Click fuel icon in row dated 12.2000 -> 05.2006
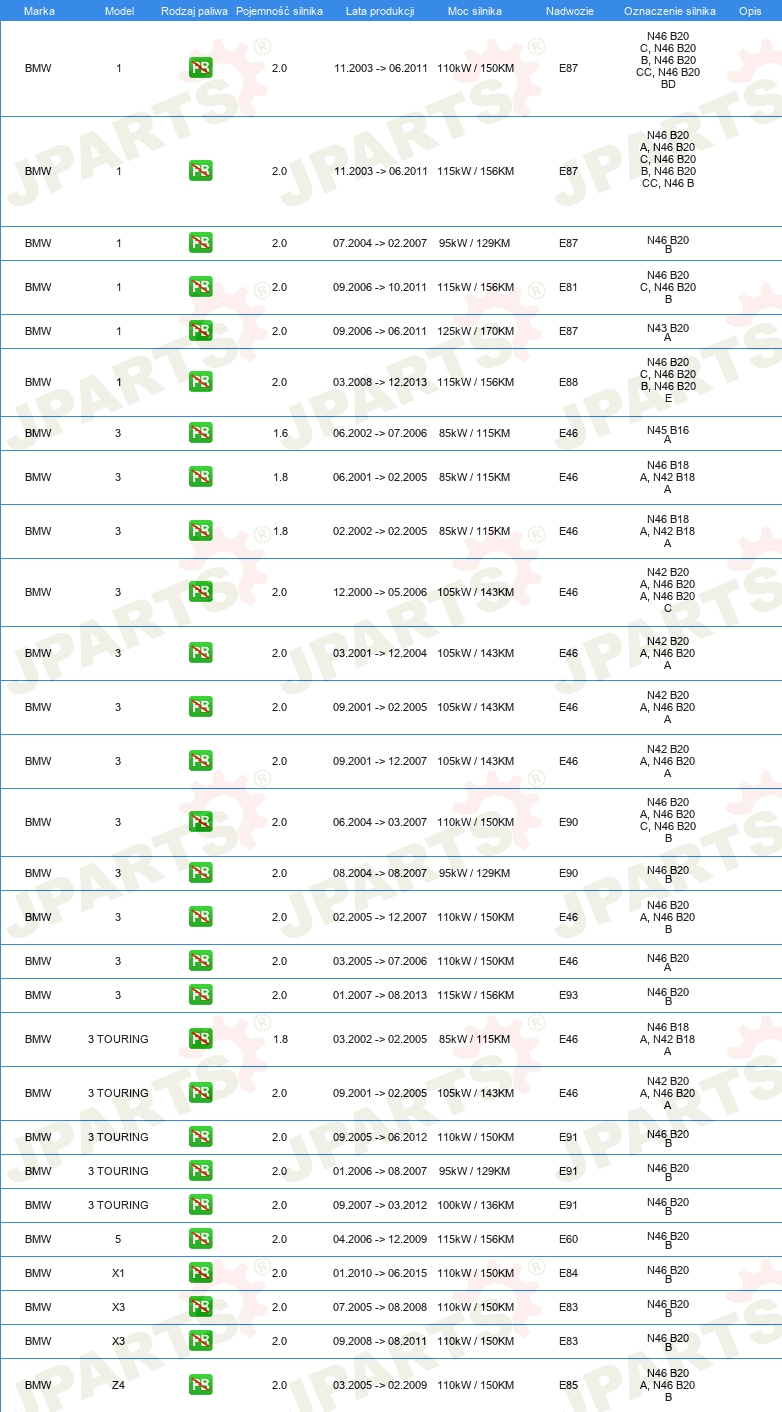Image resolution: width=782 pixels, height=1412 pixels. (201, 592)
